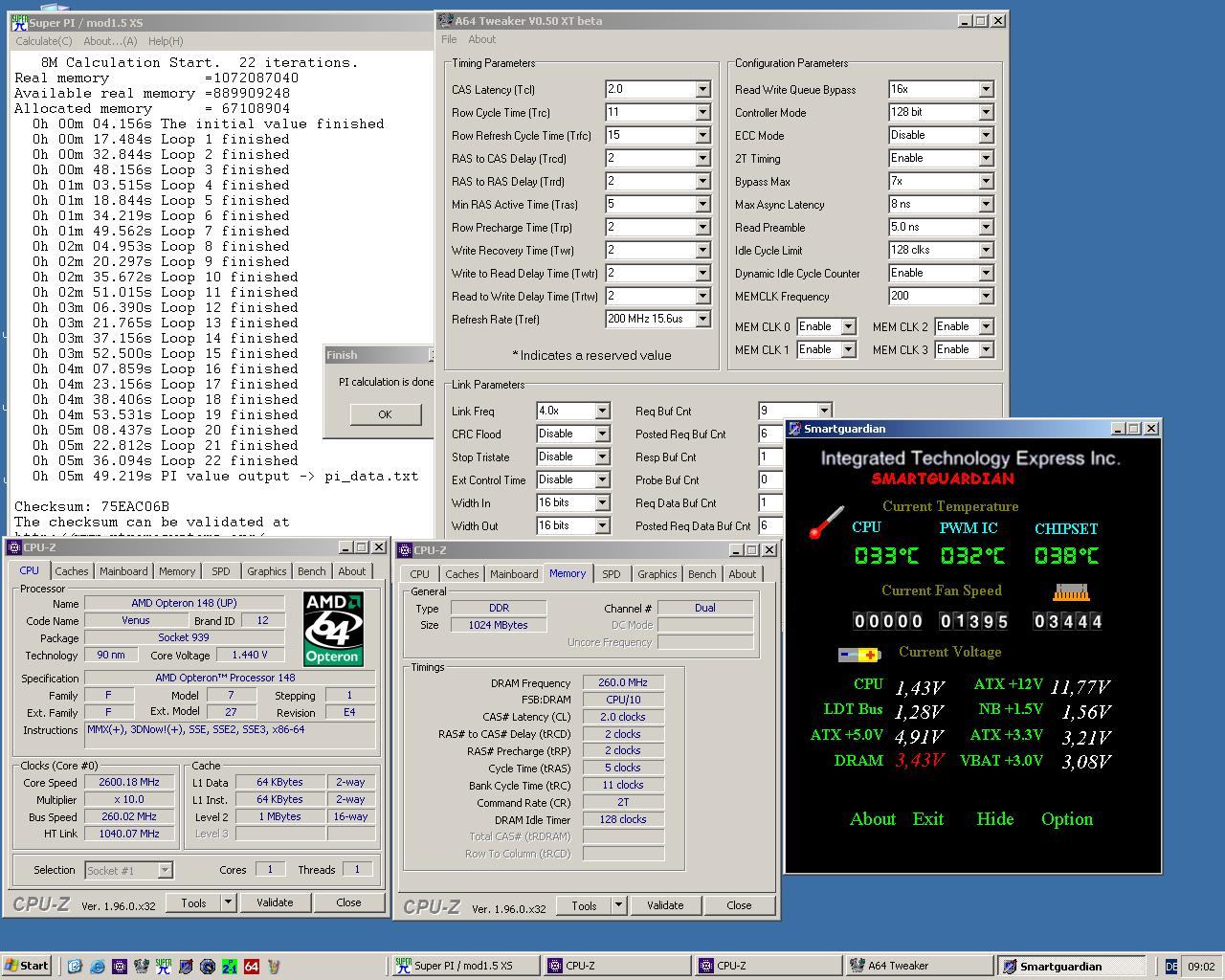Viewport: 1225px width, 980px height.
Task: Click Option in Smartguardian
Action: pos(1067,819)
